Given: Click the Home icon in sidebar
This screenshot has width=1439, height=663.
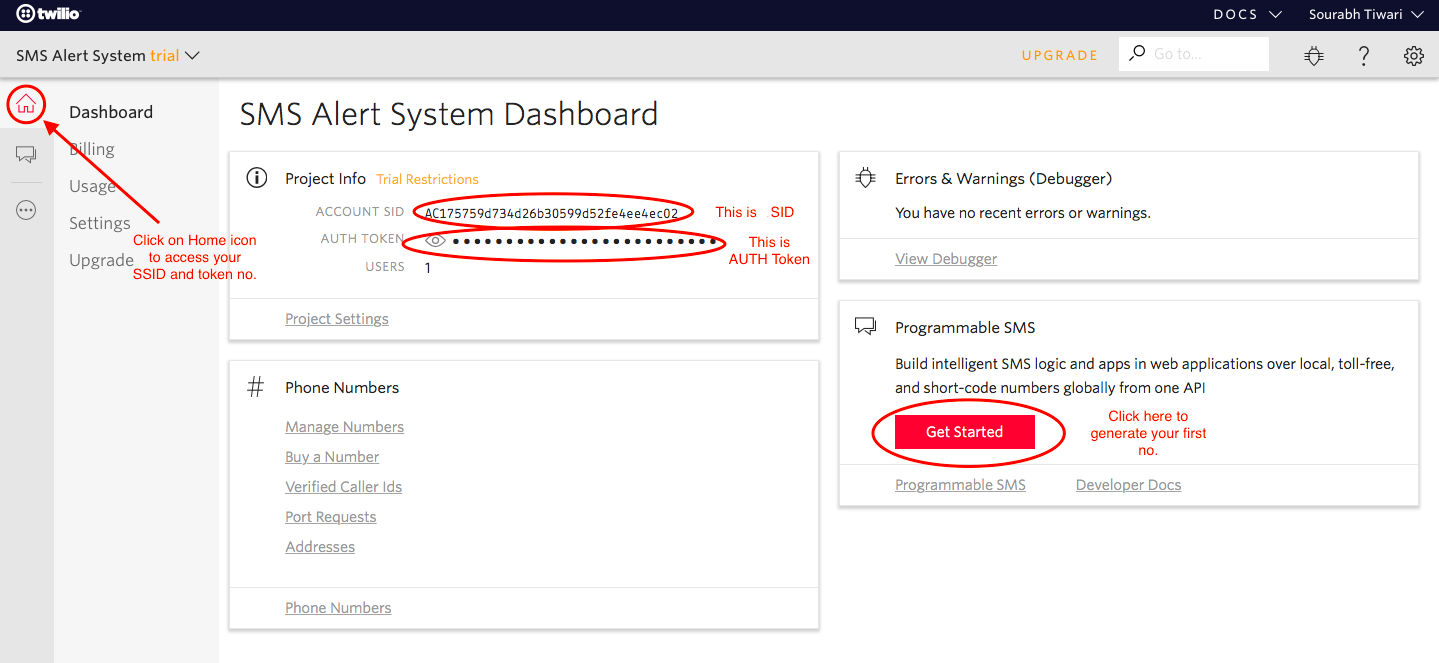Looking at the screenshot, I should [x=26, y=104].
